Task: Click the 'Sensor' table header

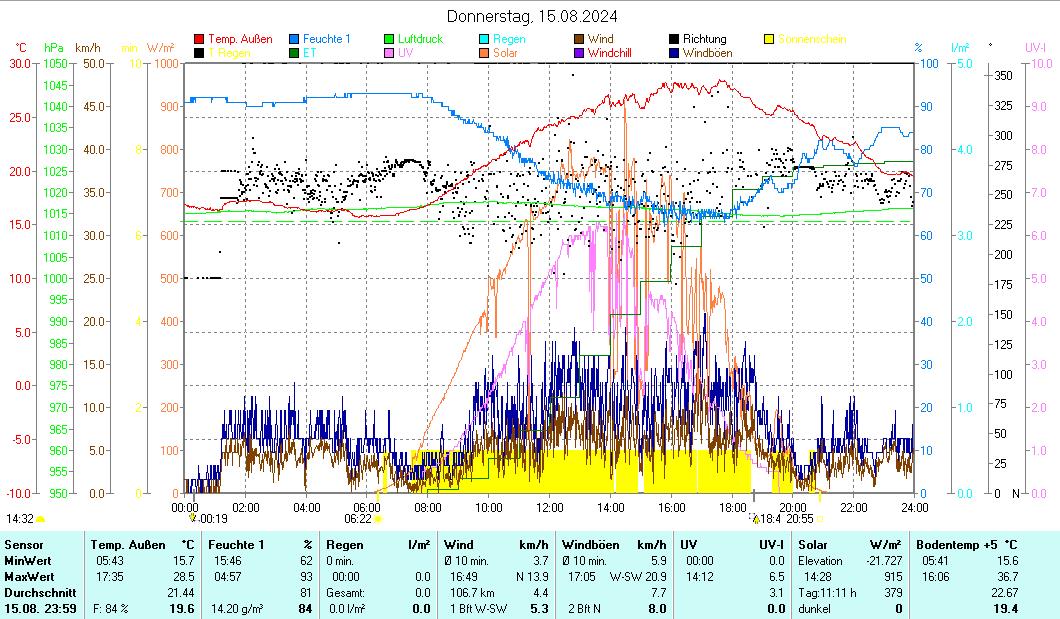Action: point(24,545)
